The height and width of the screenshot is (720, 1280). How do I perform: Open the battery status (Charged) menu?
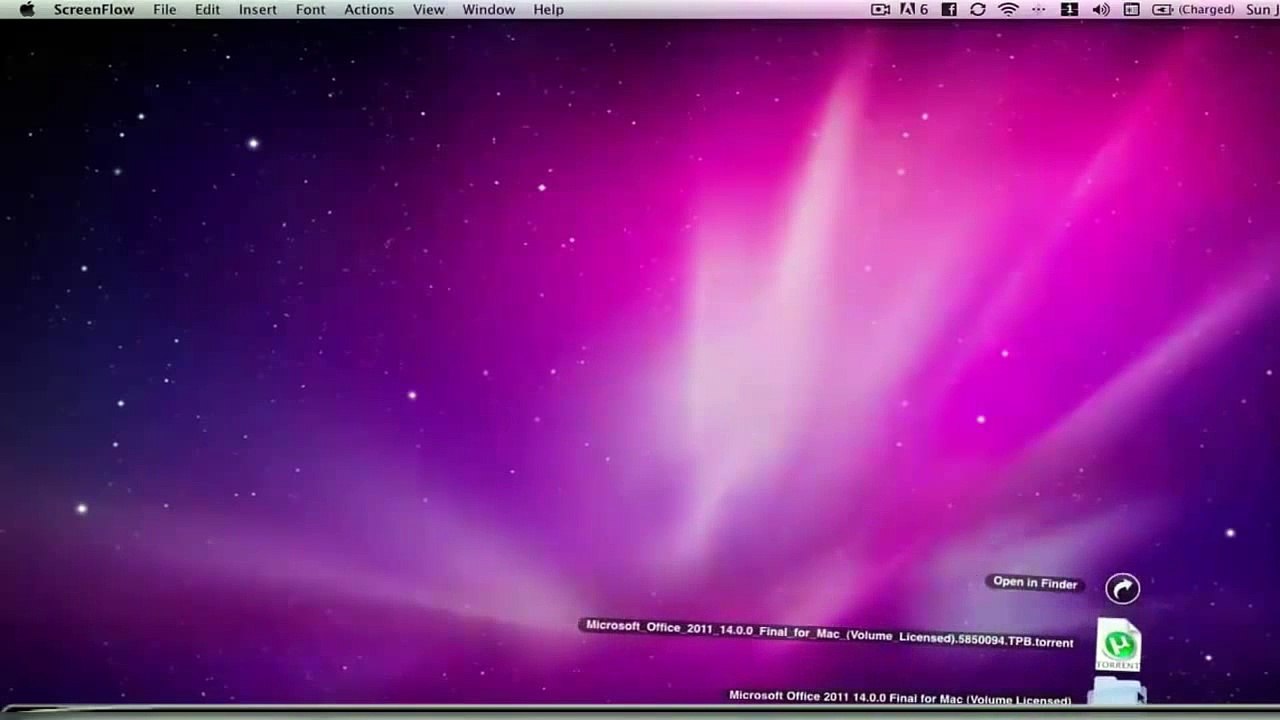1193,9
